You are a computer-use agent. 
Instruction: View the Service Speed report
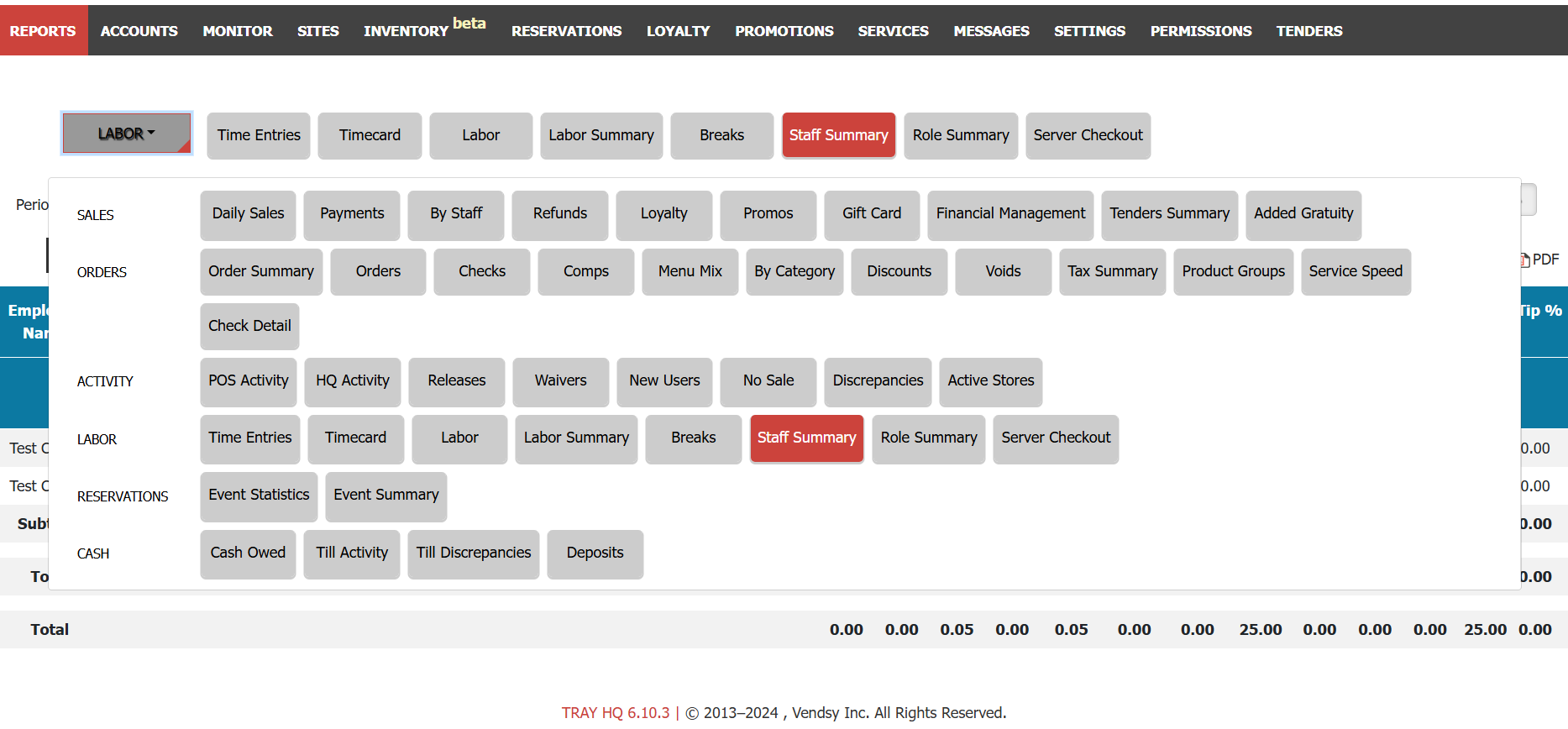coord(1355,272)
